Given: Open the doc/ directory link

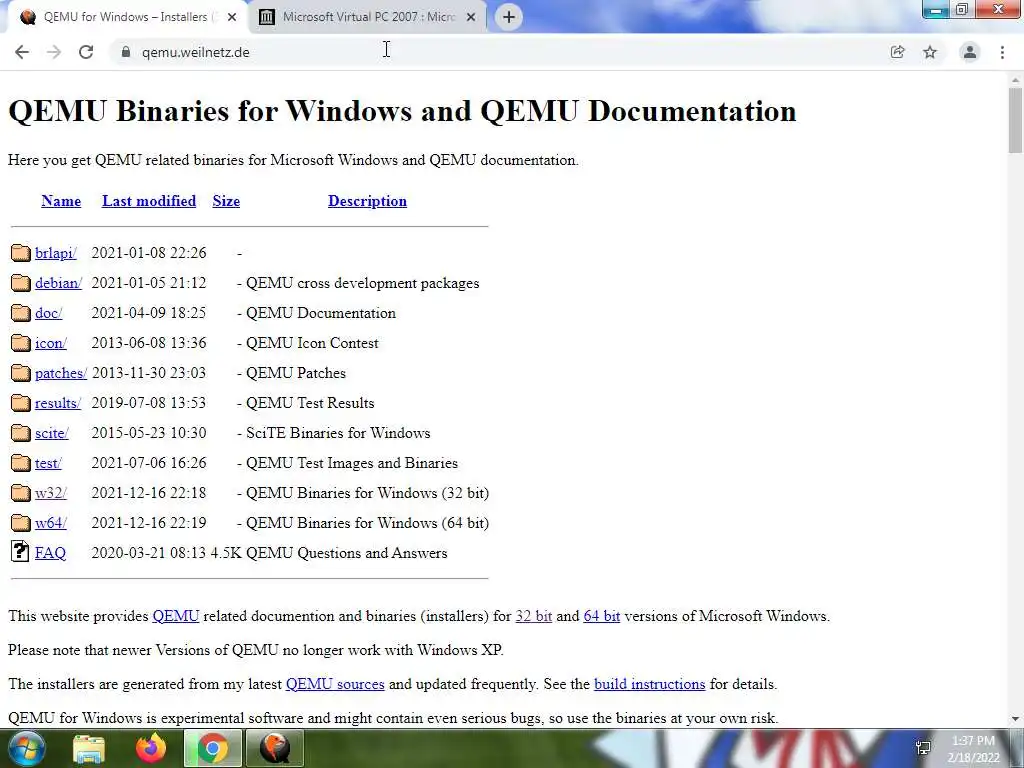Looking at the screenshot, I should coord(48,313).
